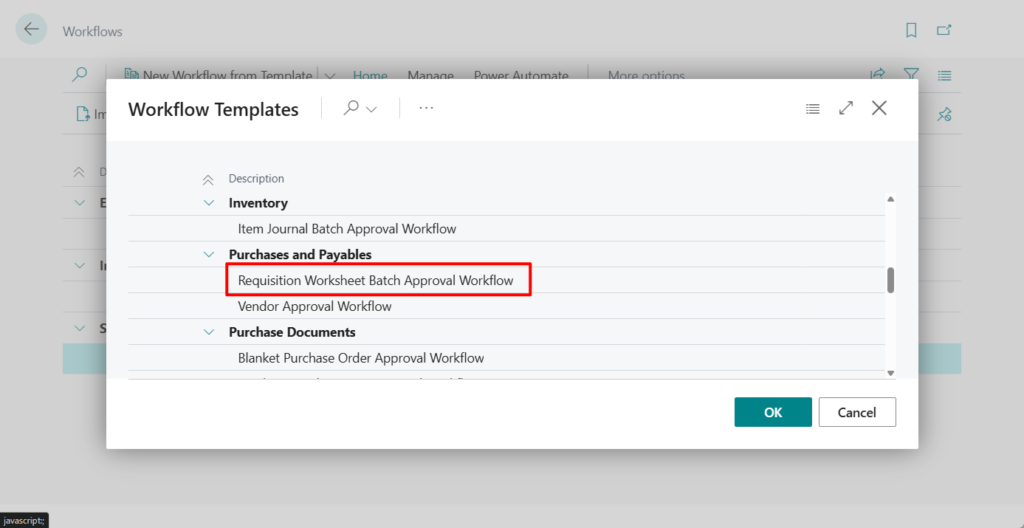Select Vendor Approval Workflow template

click(x=314, y=307)
